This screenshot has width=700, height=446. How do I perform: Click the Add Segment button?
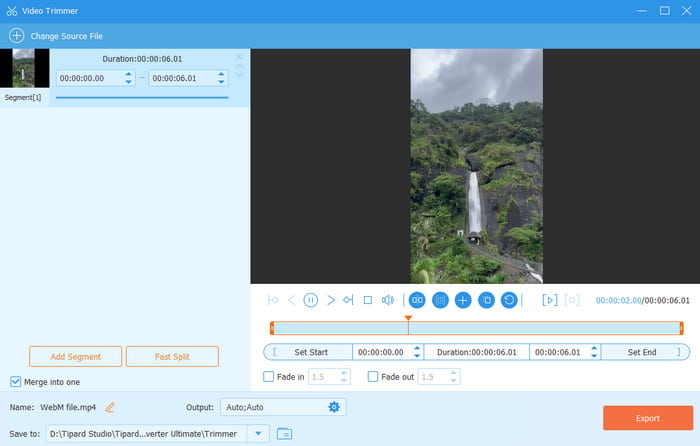pos(75,356)
